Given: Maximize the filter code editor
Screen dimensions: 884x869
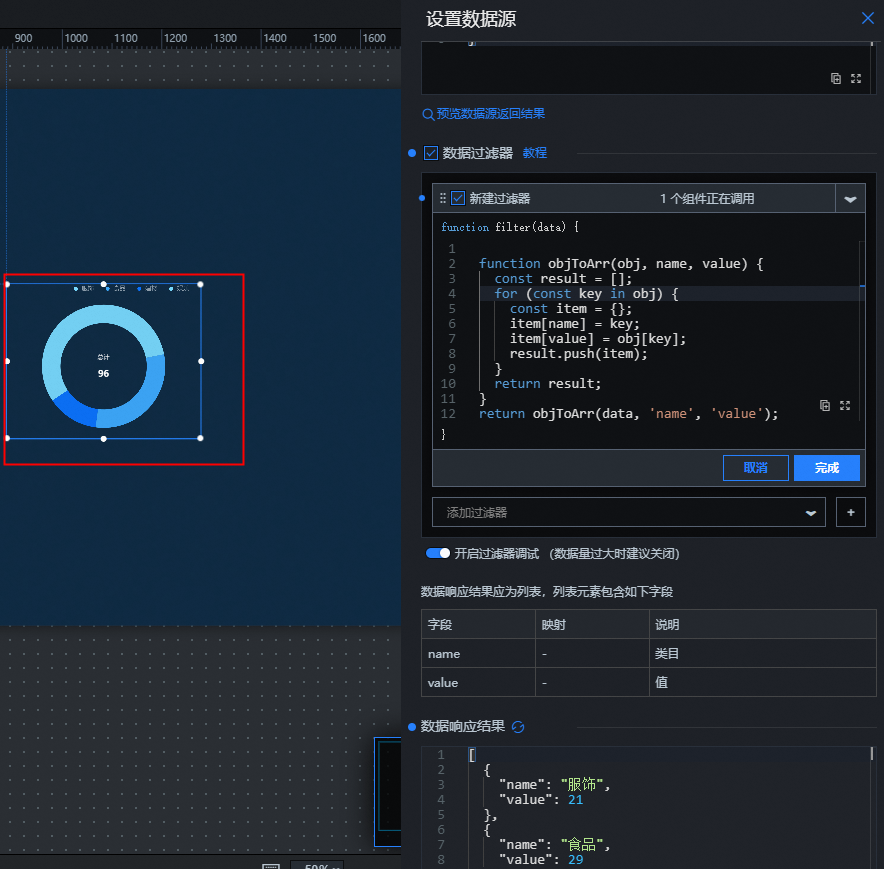Looking at the screenshot, I should (x=845, y=405).
